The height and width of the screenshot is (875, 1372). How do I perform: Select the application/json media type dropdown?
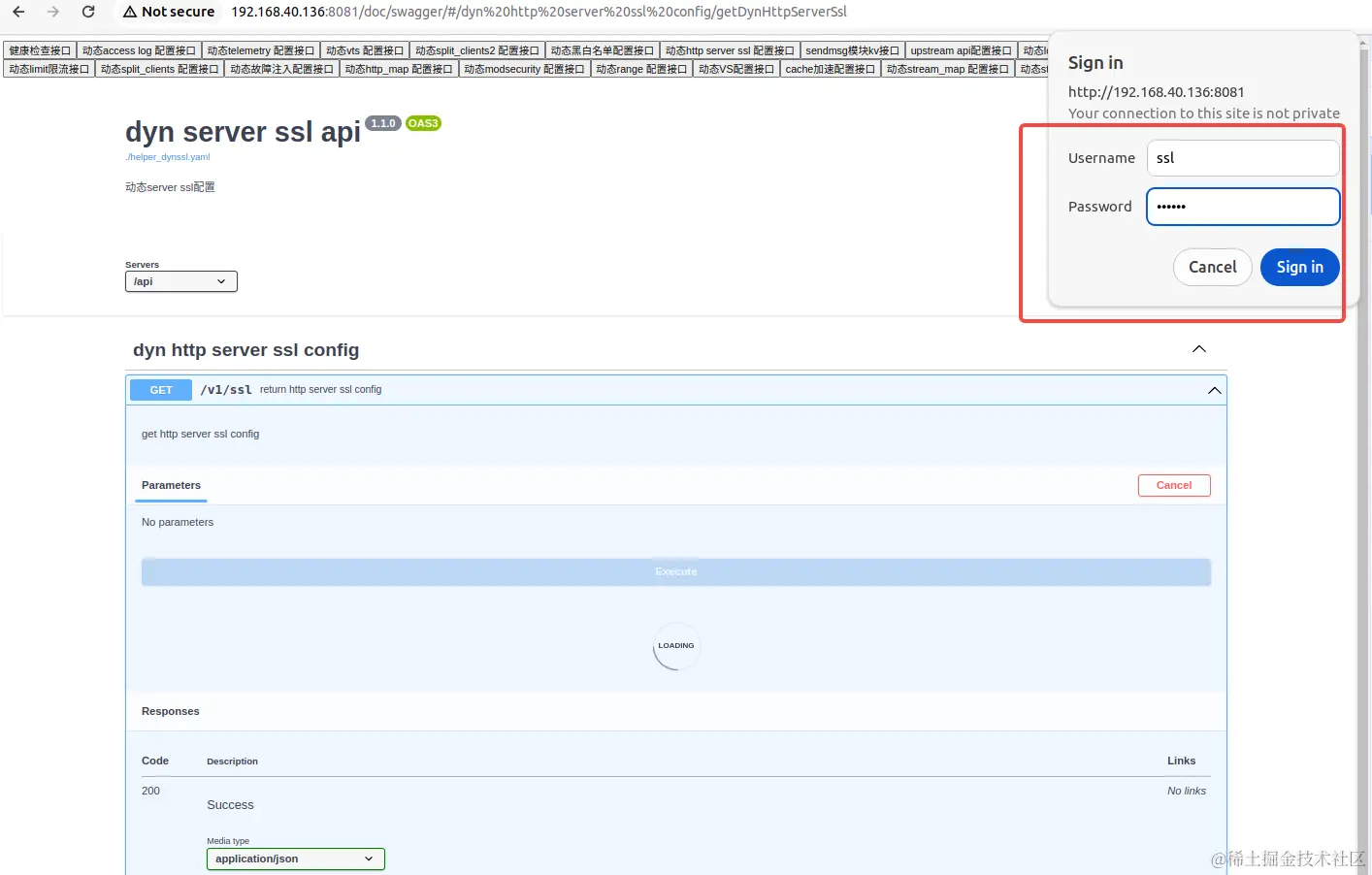tap(296, 859)
